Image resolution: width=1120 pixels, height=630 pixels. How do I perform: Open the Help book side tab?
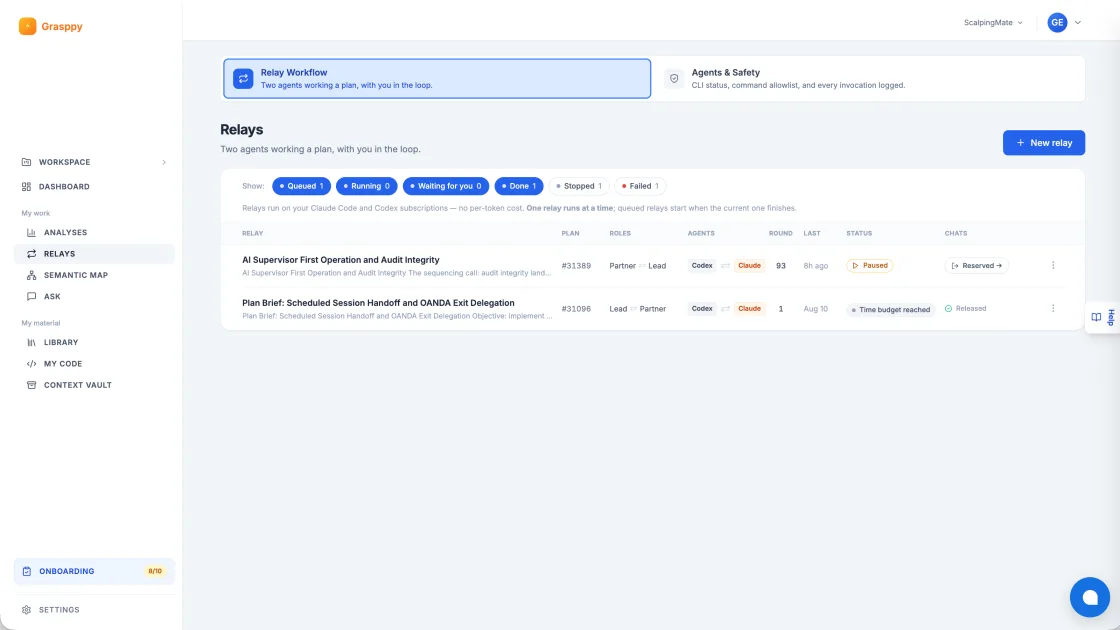coord(1103,317)
